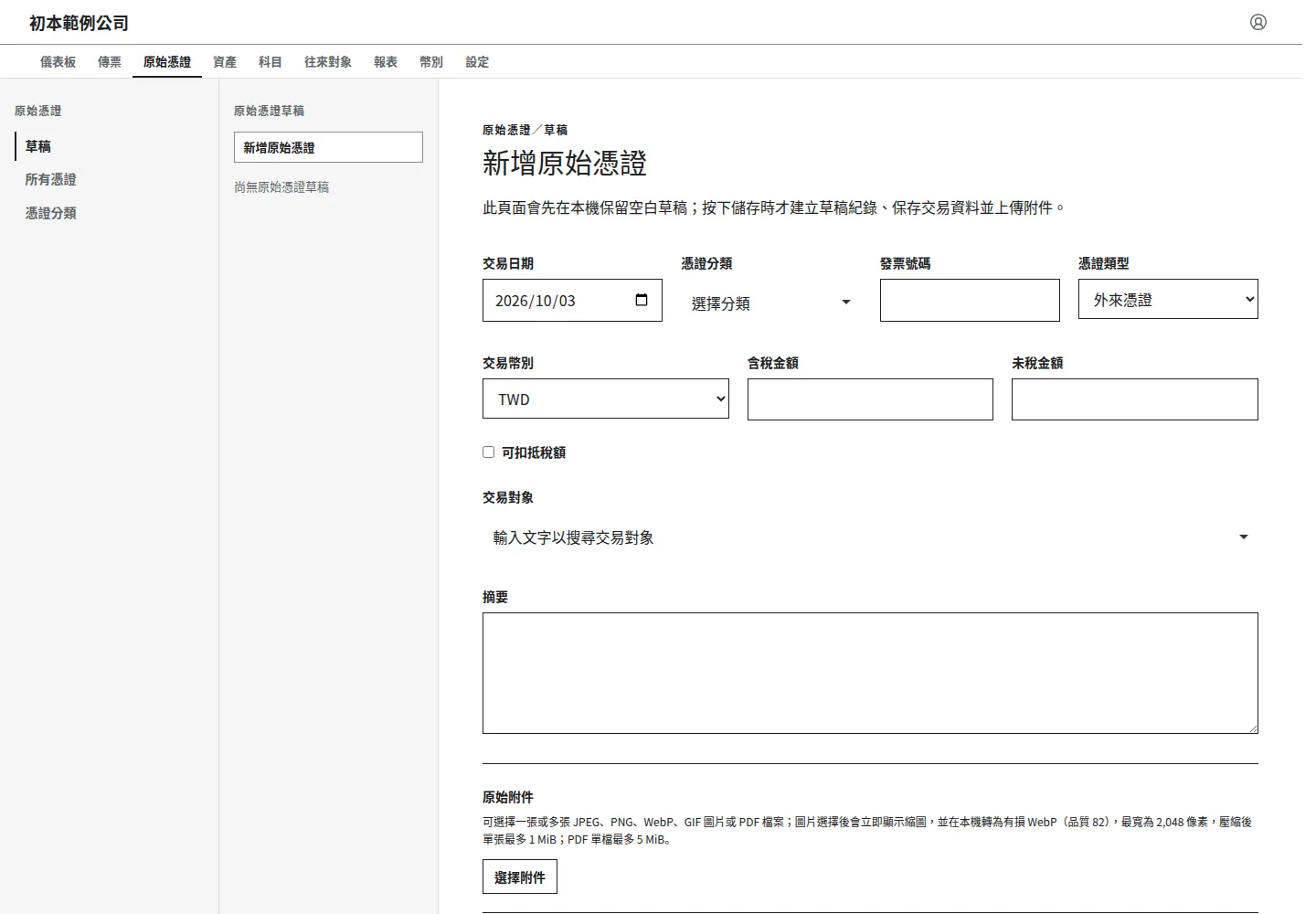Click the 發票號碼 input field
The width and height of the screenshot is (1316, 914).
tap(970, 300)
